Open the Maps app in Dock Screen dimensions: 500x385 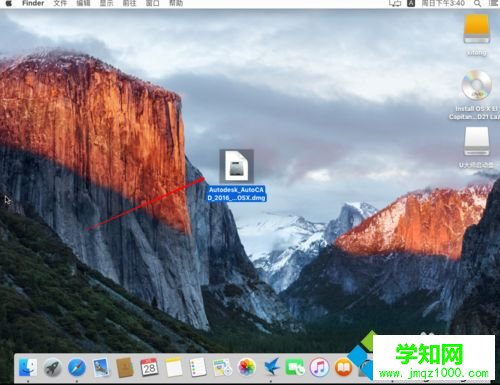coord(222,367)
